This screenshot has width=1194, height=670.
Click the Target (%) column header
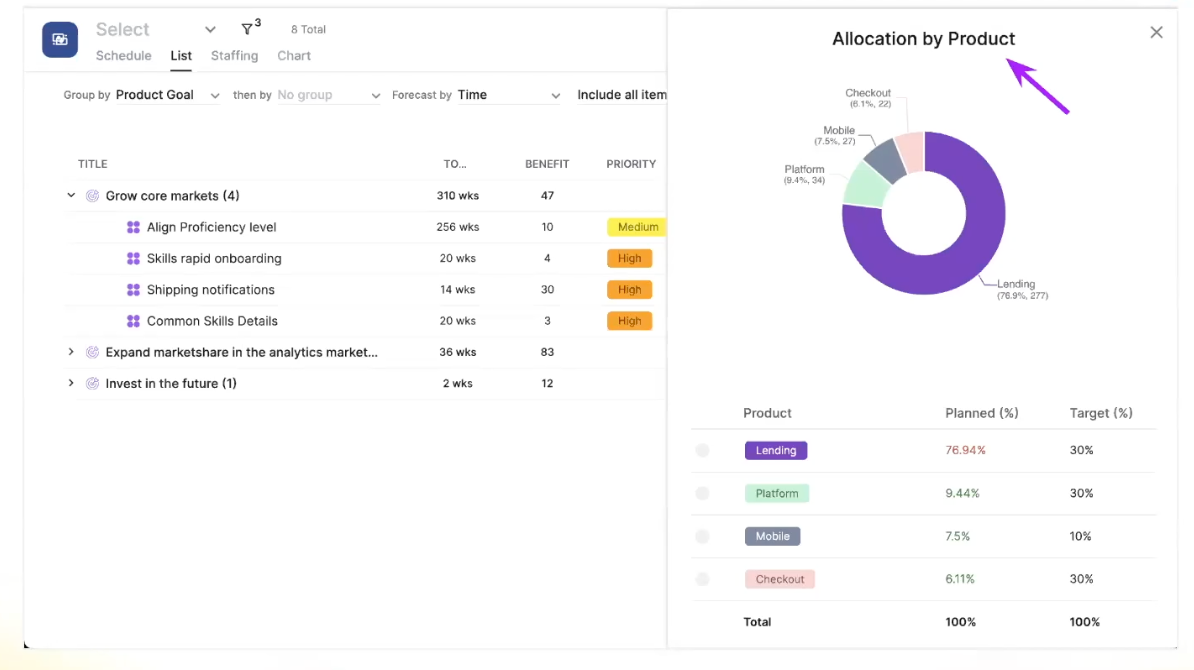coord(1100,413)
